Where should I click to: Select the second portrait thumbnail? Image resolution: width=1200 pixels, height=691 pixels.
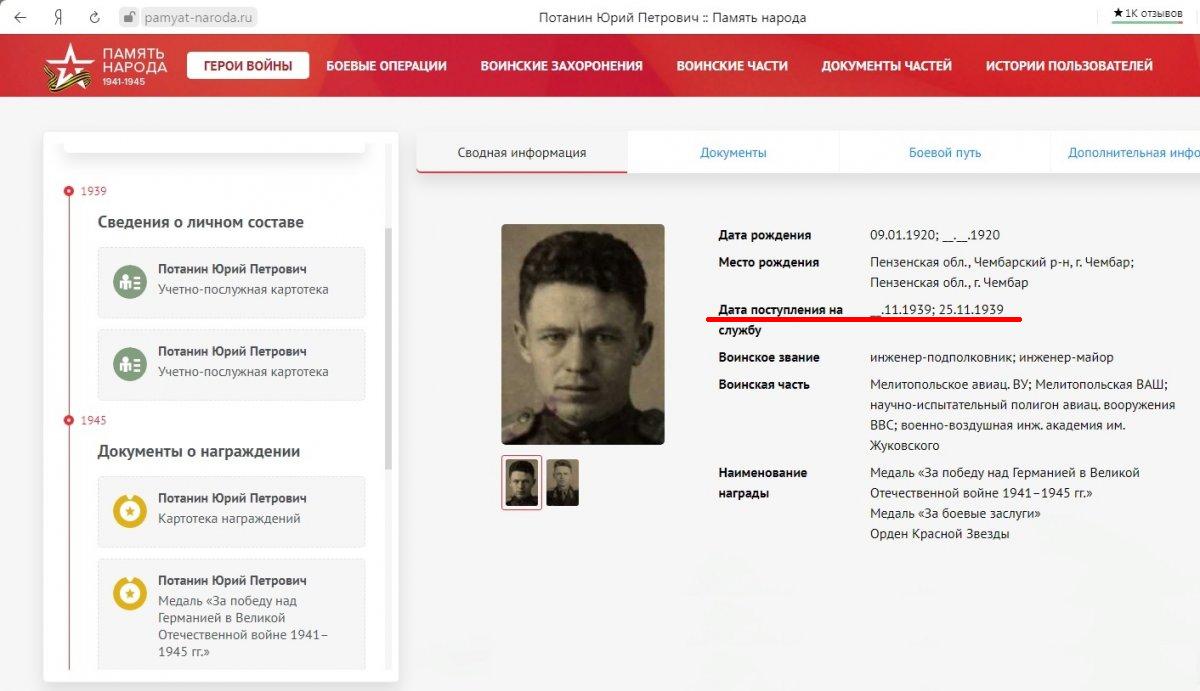pyautogui.click(x=562, y=482)
